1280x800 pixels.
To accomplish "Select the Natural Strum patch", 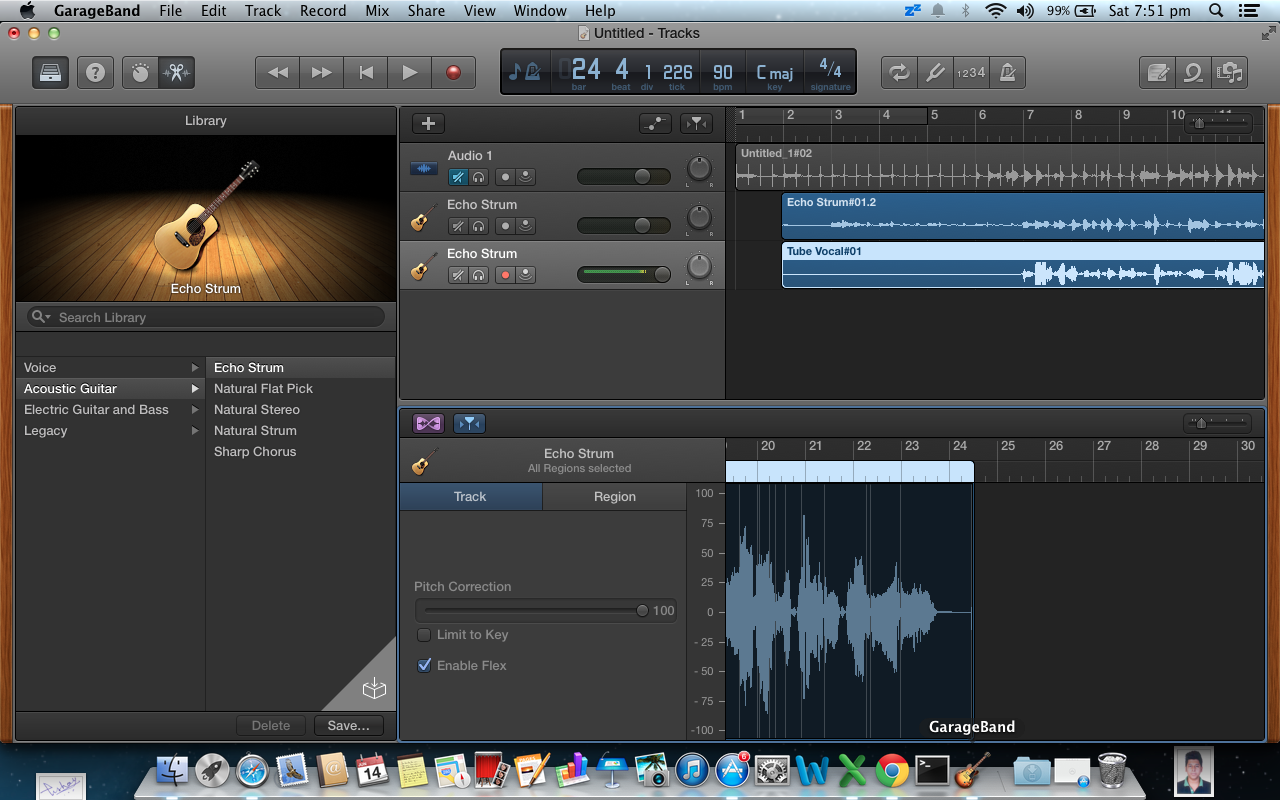I will click(300, 431).
